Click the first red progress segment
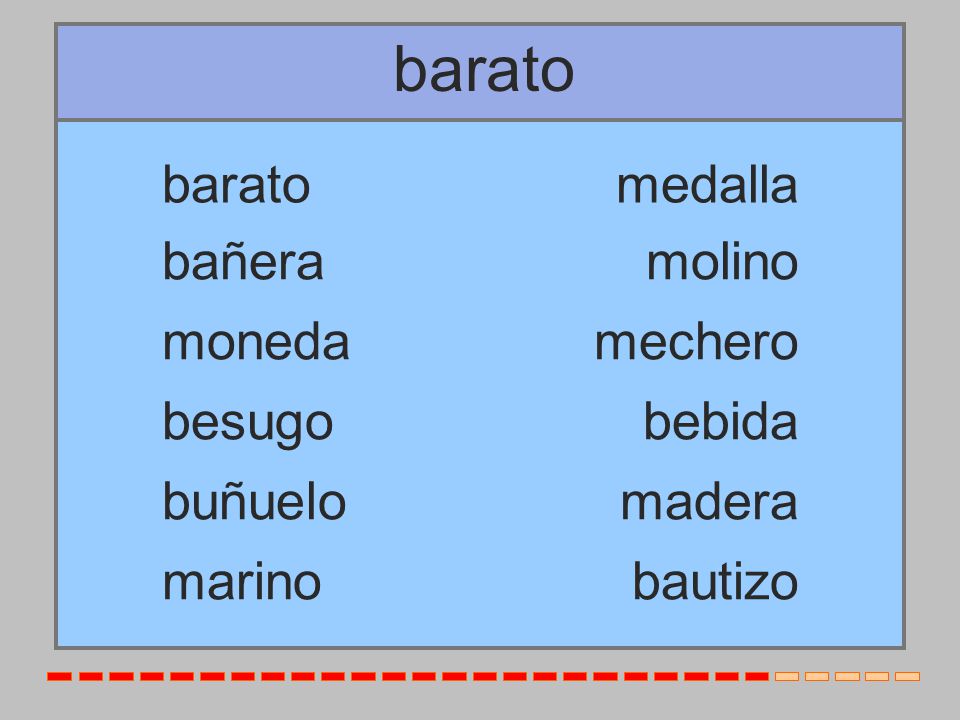 pos(59,677)
